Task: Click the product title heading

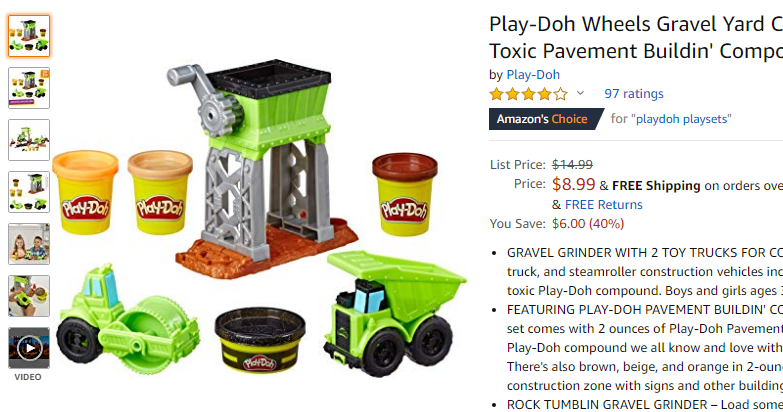Action: pyautogui.click(x=636, y=37)
